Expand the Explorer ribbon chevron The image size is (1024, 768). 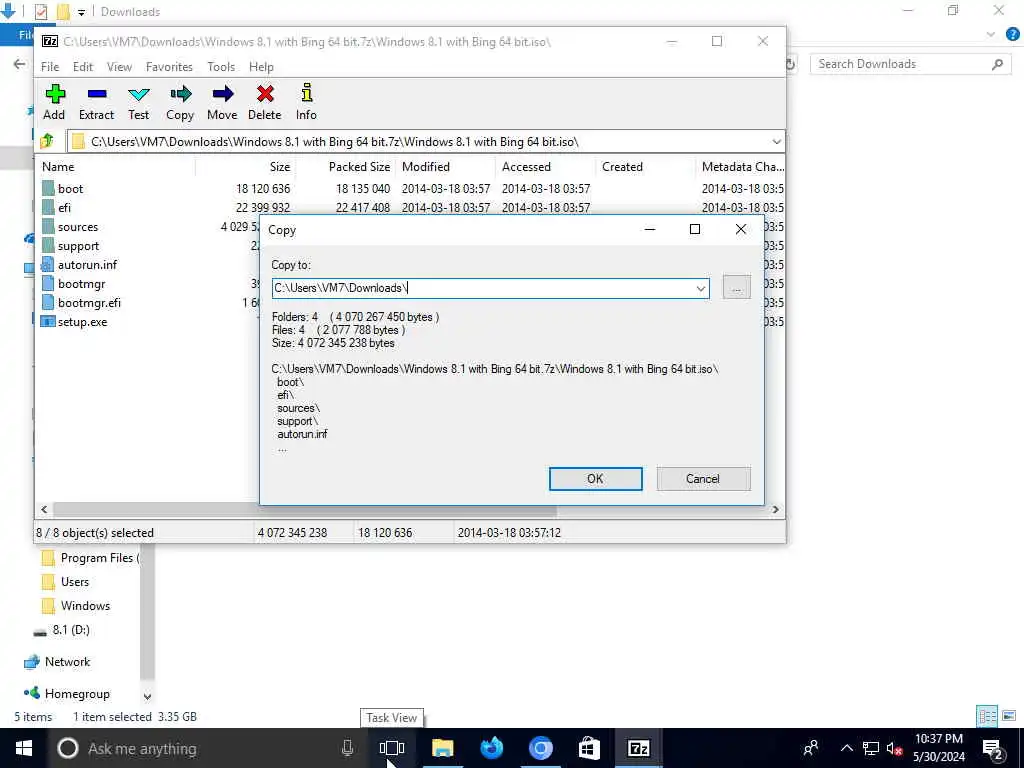[x=991, y=35]
